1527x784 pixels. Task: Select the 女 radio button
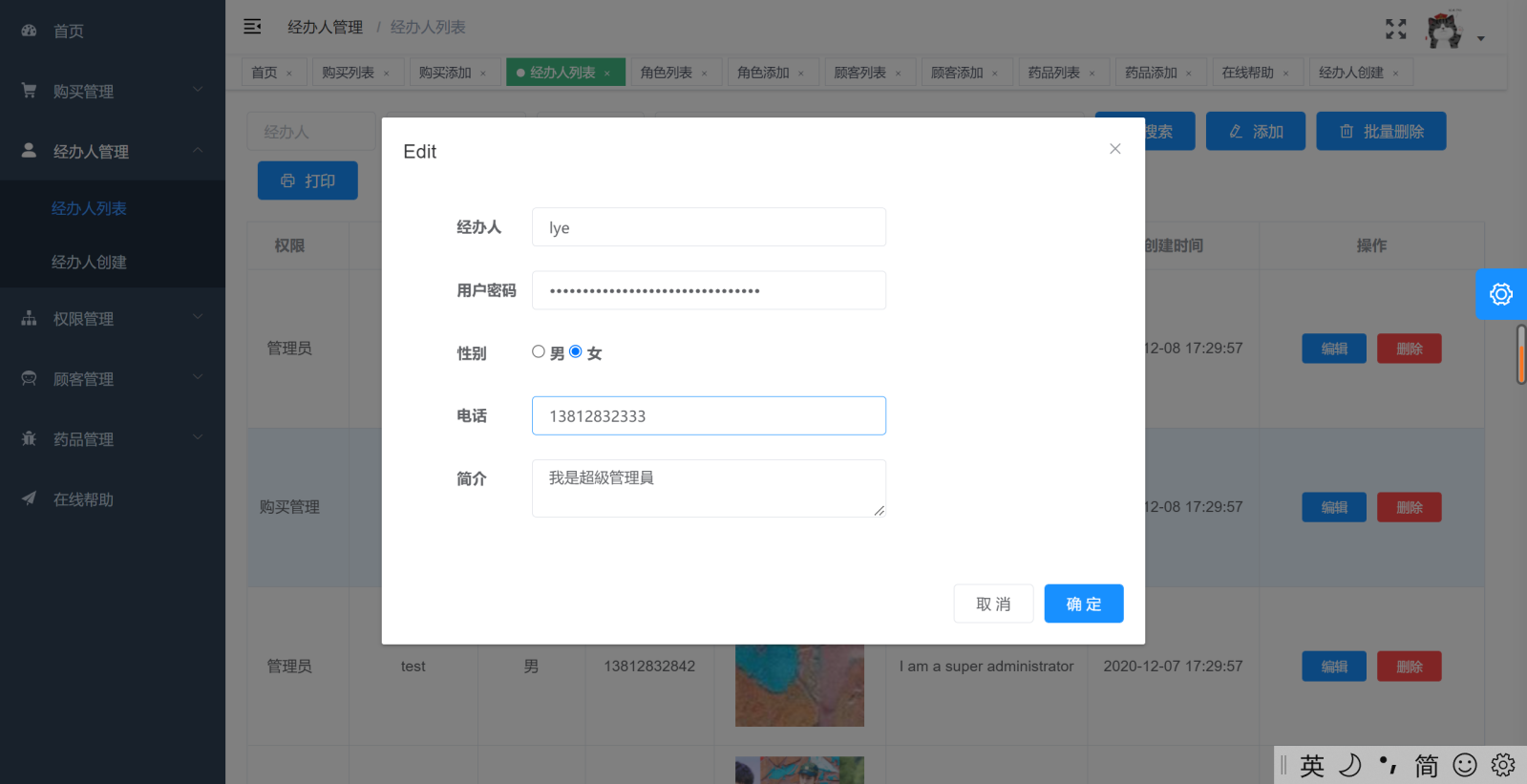pos(576,351)
